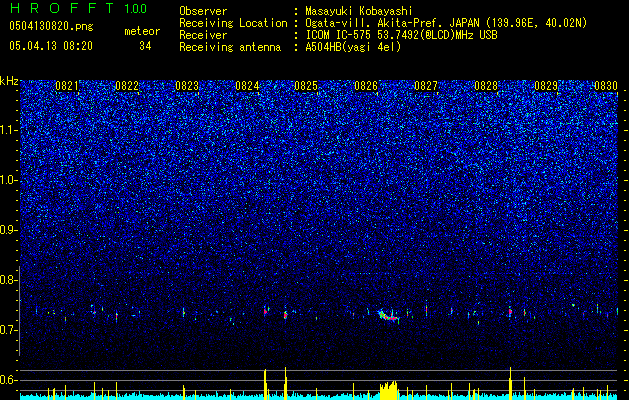Click the 0827 time marker
Screen dimensions: 629x400
tap(426, 86)
